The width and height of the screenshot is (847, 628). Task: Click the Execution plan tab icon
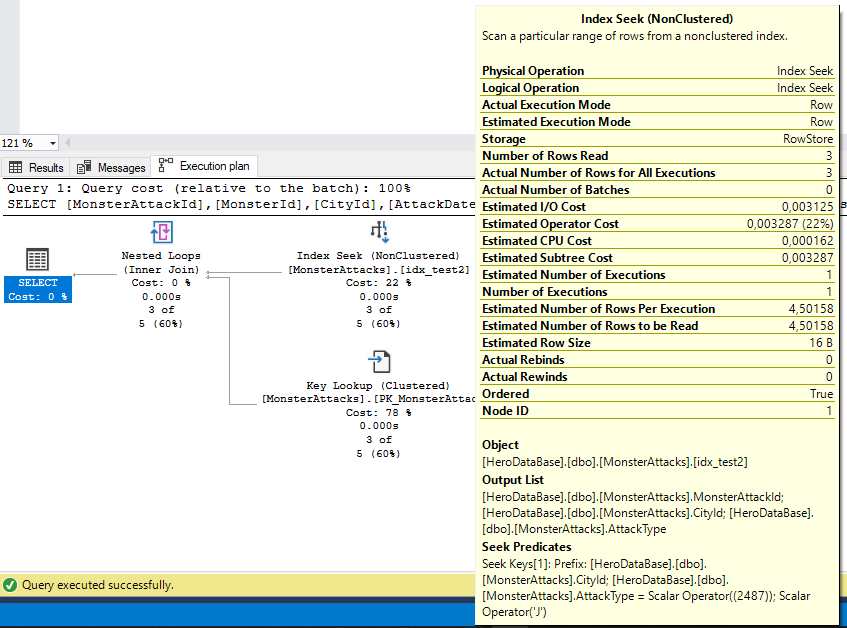tap(165, 165)
